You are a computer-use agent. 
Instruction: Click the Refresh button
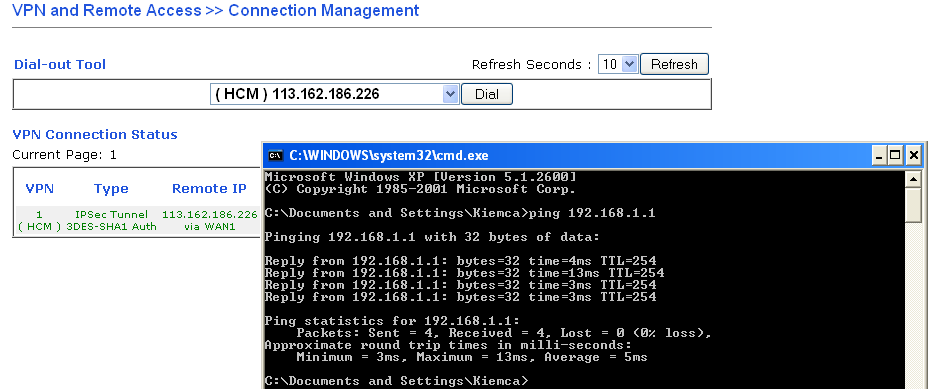674,64
